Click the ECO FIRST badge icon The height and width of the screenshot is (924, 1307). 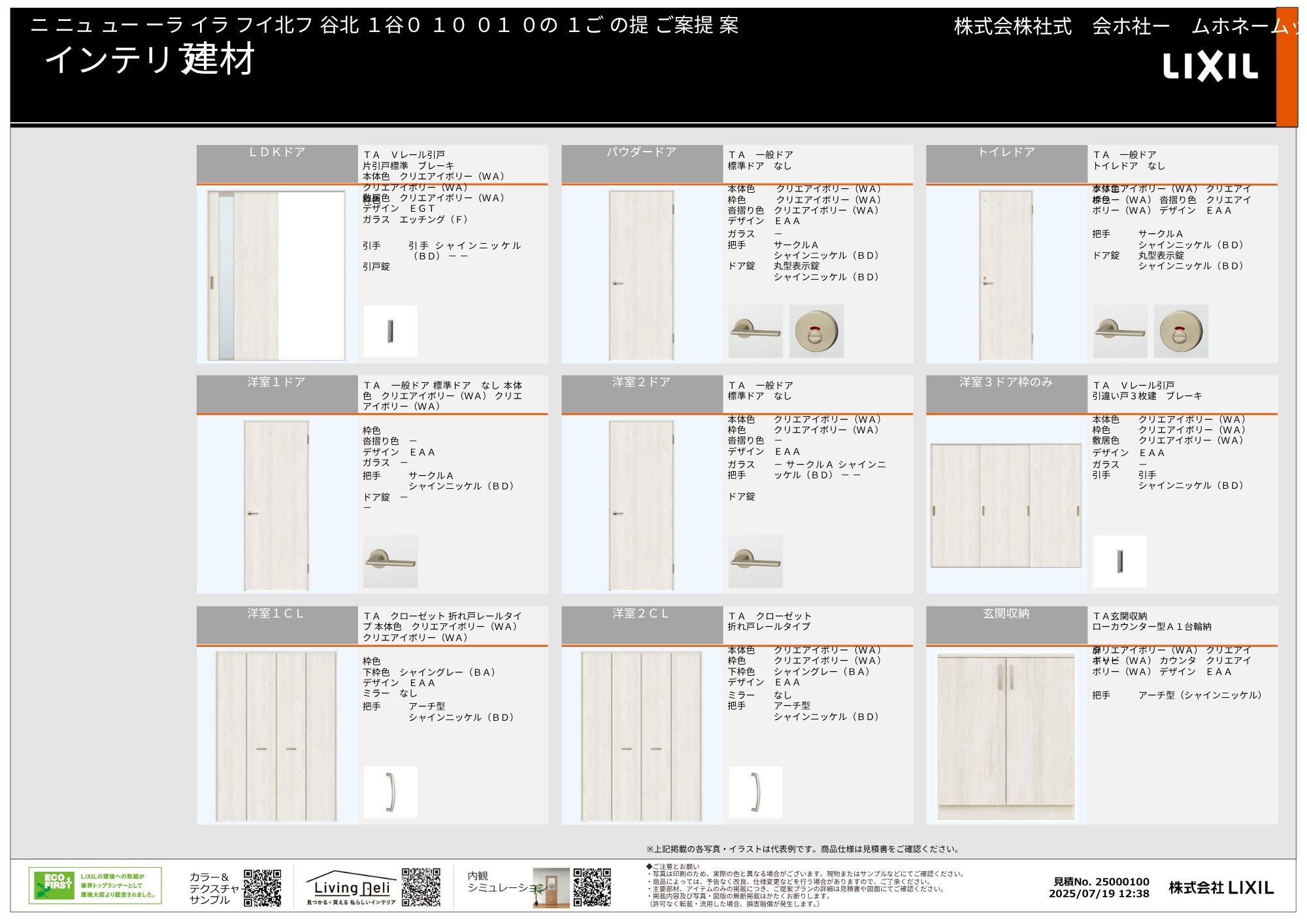pos(54,885)
